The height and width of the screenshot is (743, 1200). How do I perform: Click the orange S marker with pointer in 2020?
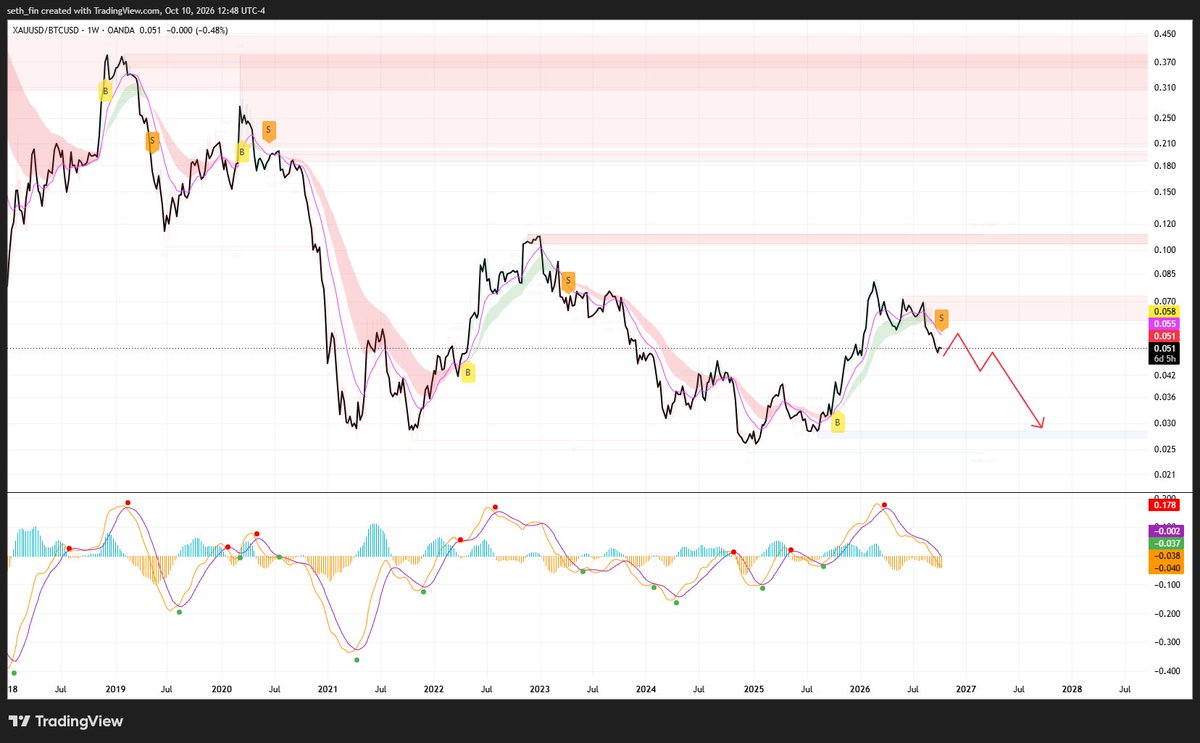pos(268,130)
